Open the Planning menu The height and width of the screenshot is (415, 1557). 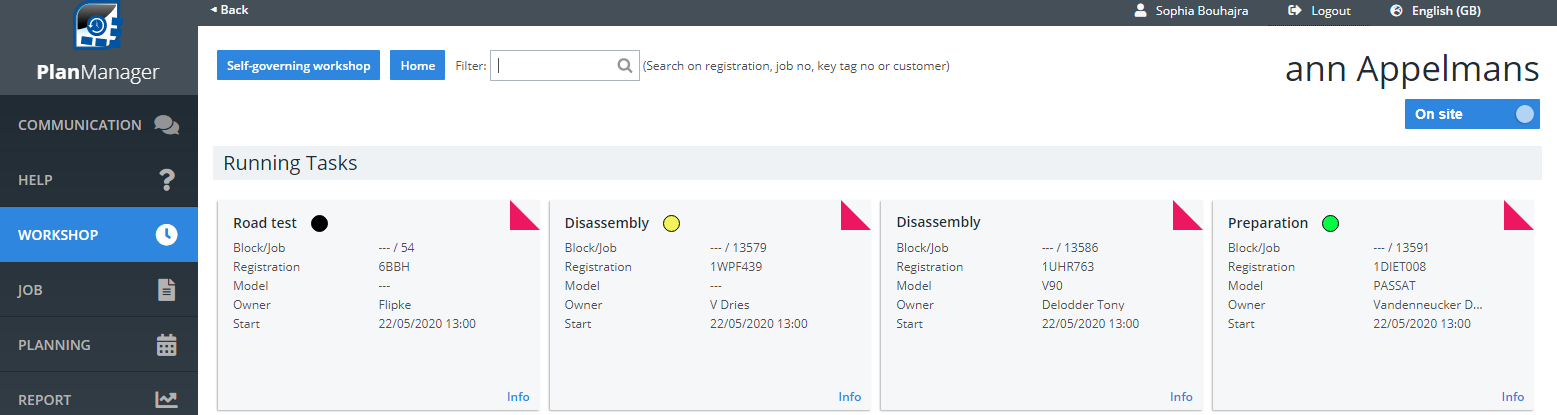pos(99,345)
